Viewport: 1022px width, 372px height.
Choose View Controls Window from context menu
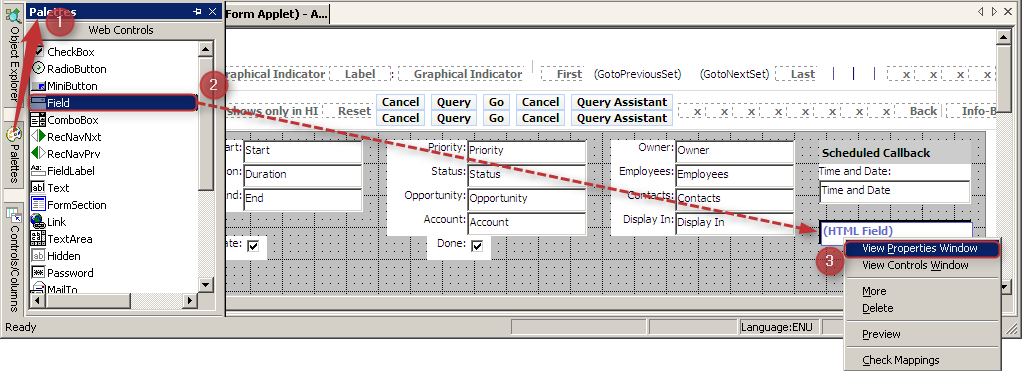(x=922, y=265)
